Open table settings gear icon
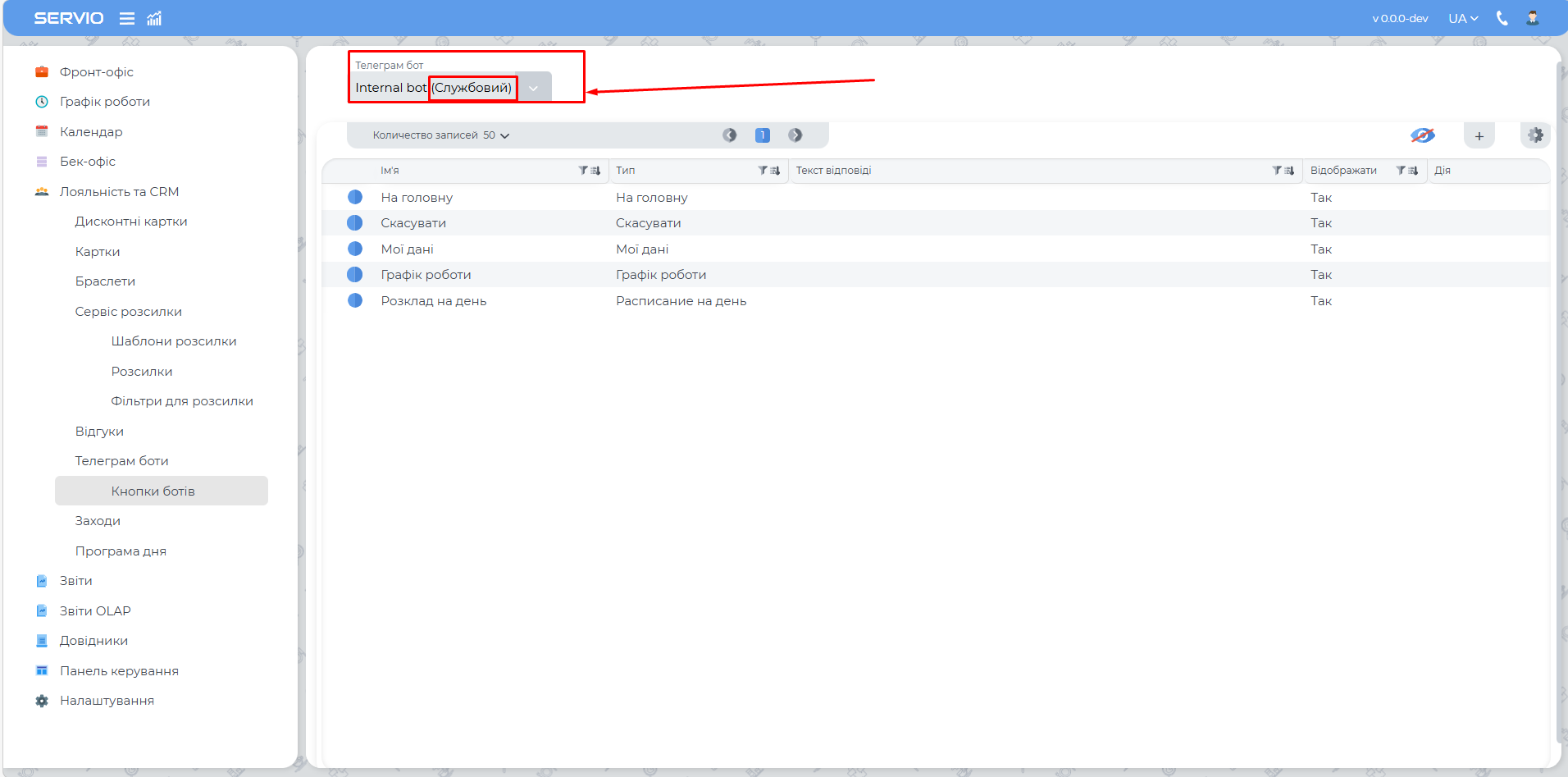This screenshot has width=1568, height=777. point(1535,135)
